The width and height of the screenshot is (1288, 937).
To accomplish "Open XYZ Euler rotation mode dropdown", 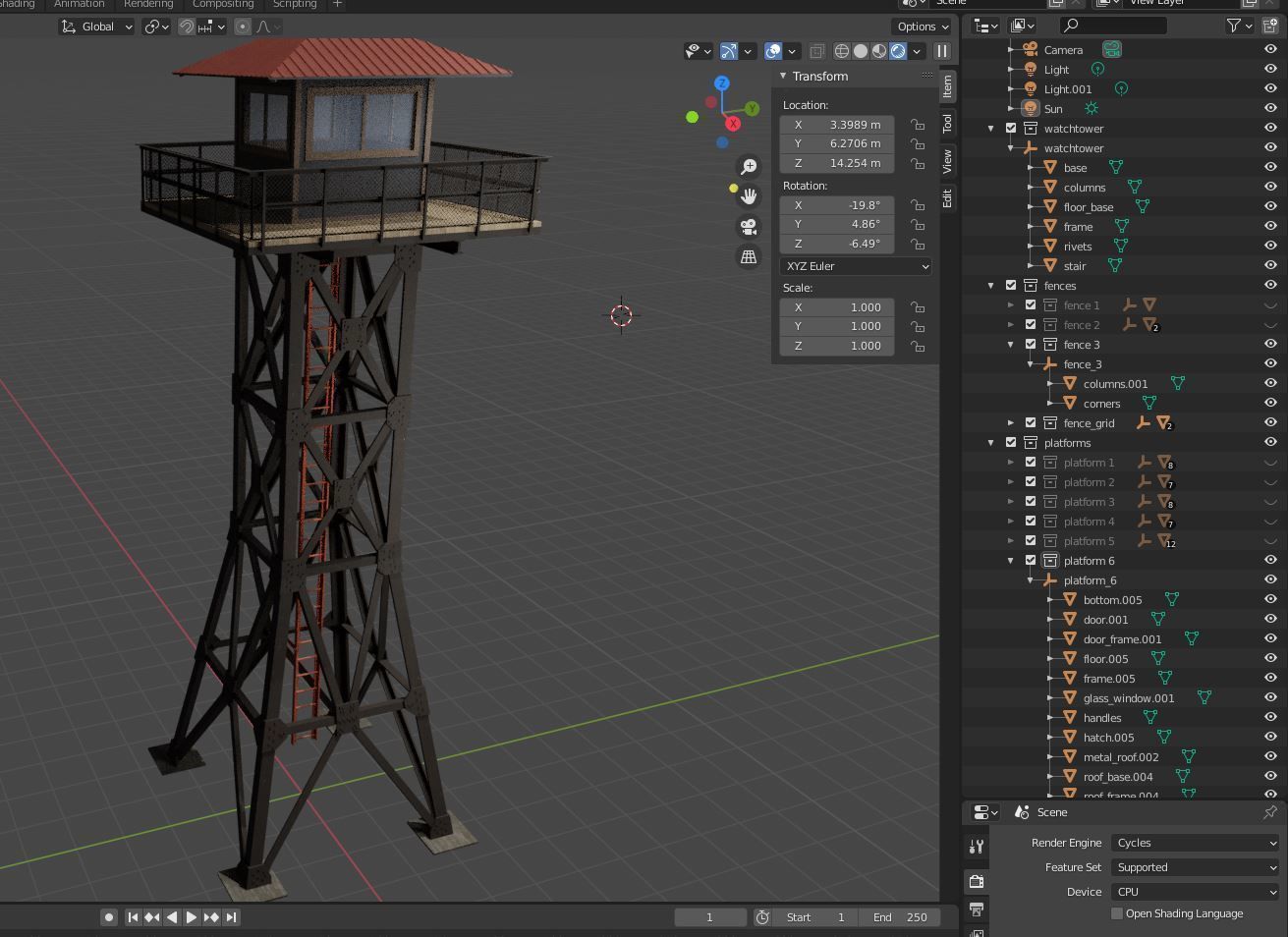I will [x=856, y=266].
